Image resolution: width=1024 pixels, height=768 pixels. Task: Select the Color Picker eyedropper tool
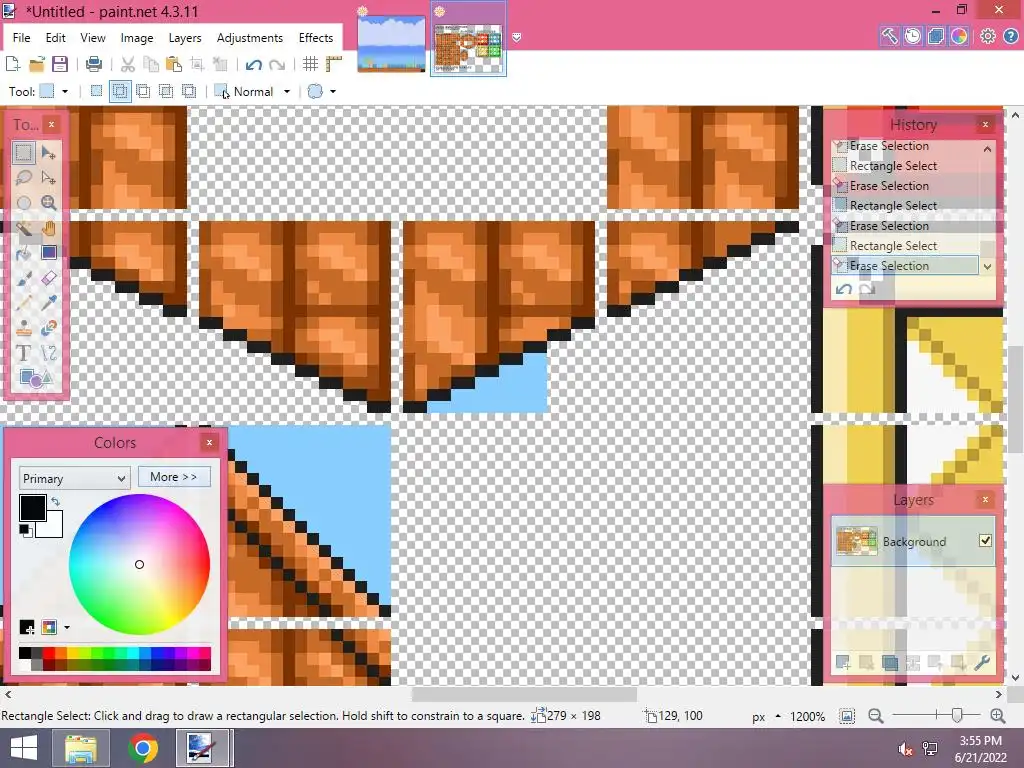[49, 303]
